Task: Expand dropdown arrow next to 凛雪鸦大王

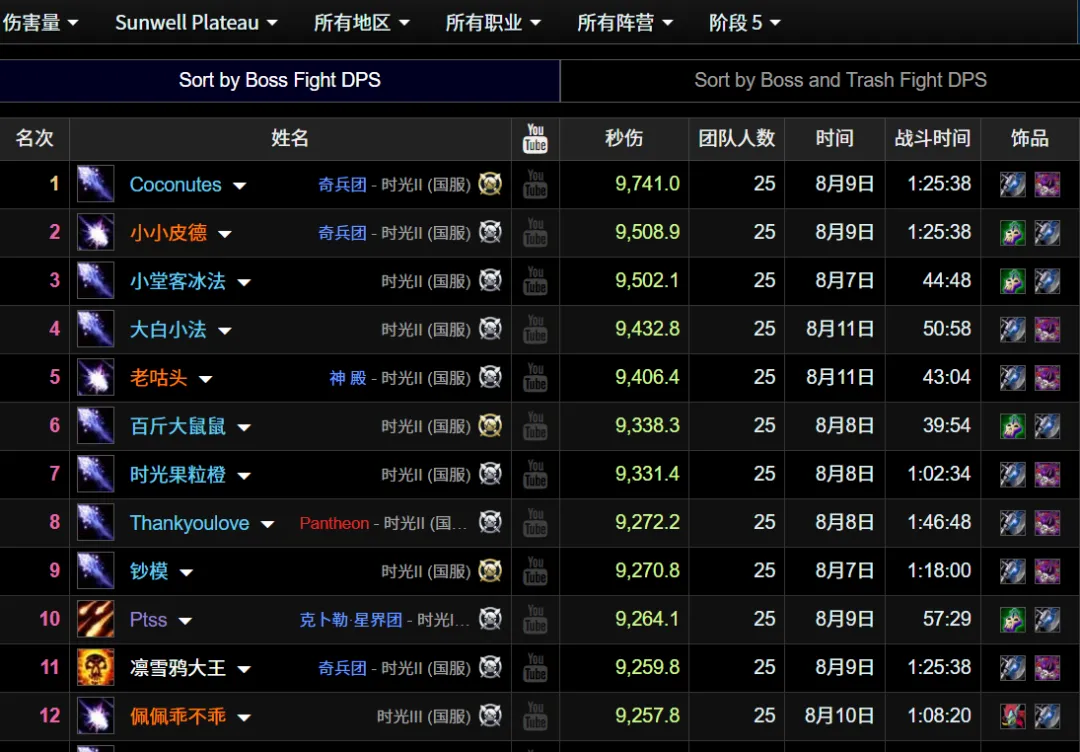Action: click(244, 669)
